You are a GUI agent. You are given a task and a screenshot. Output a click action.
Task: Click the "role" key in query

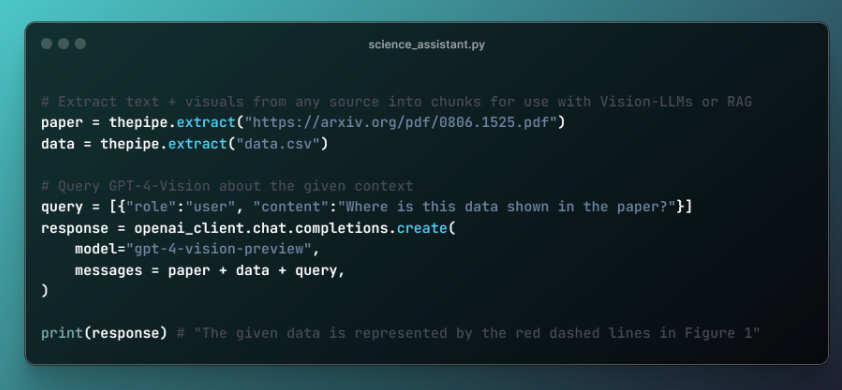[151, 207]
